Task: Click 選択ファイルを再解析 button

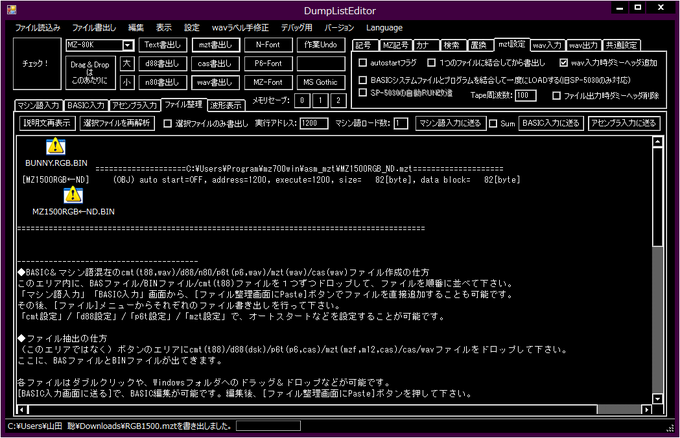Action: point(117,123)
